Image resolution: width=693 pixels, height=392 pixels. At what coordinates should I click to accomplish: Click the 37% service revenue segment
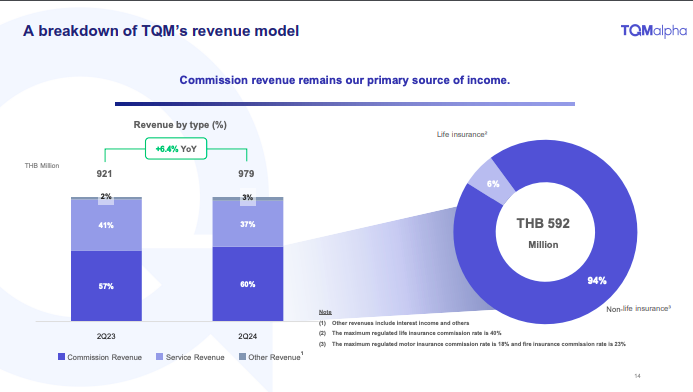click(x=248, y=223)
